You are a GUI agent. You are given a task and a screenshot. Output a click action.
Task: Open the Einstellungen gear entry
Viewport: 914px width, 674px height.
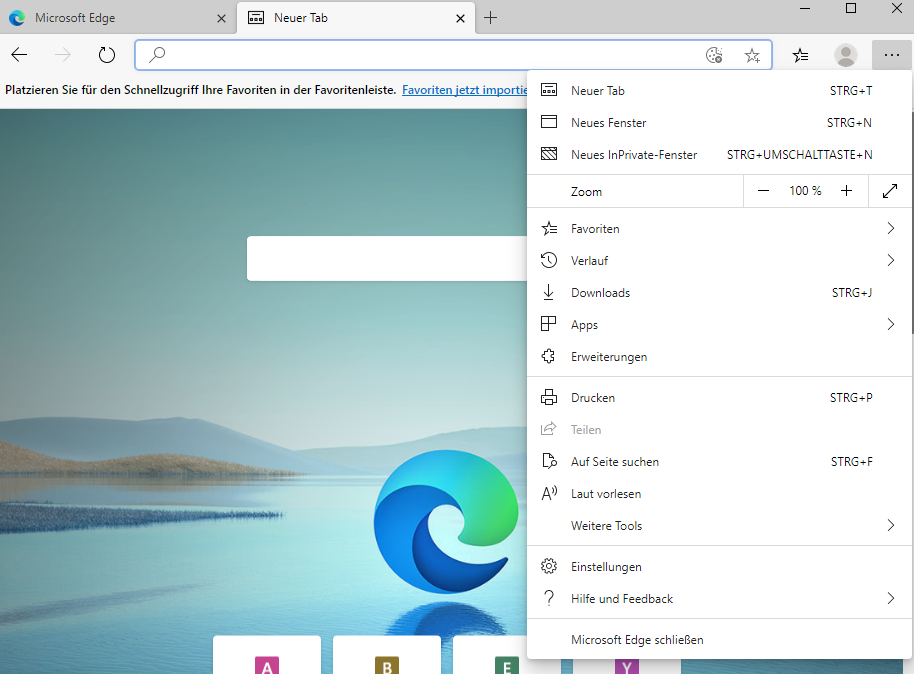point(549,566)
